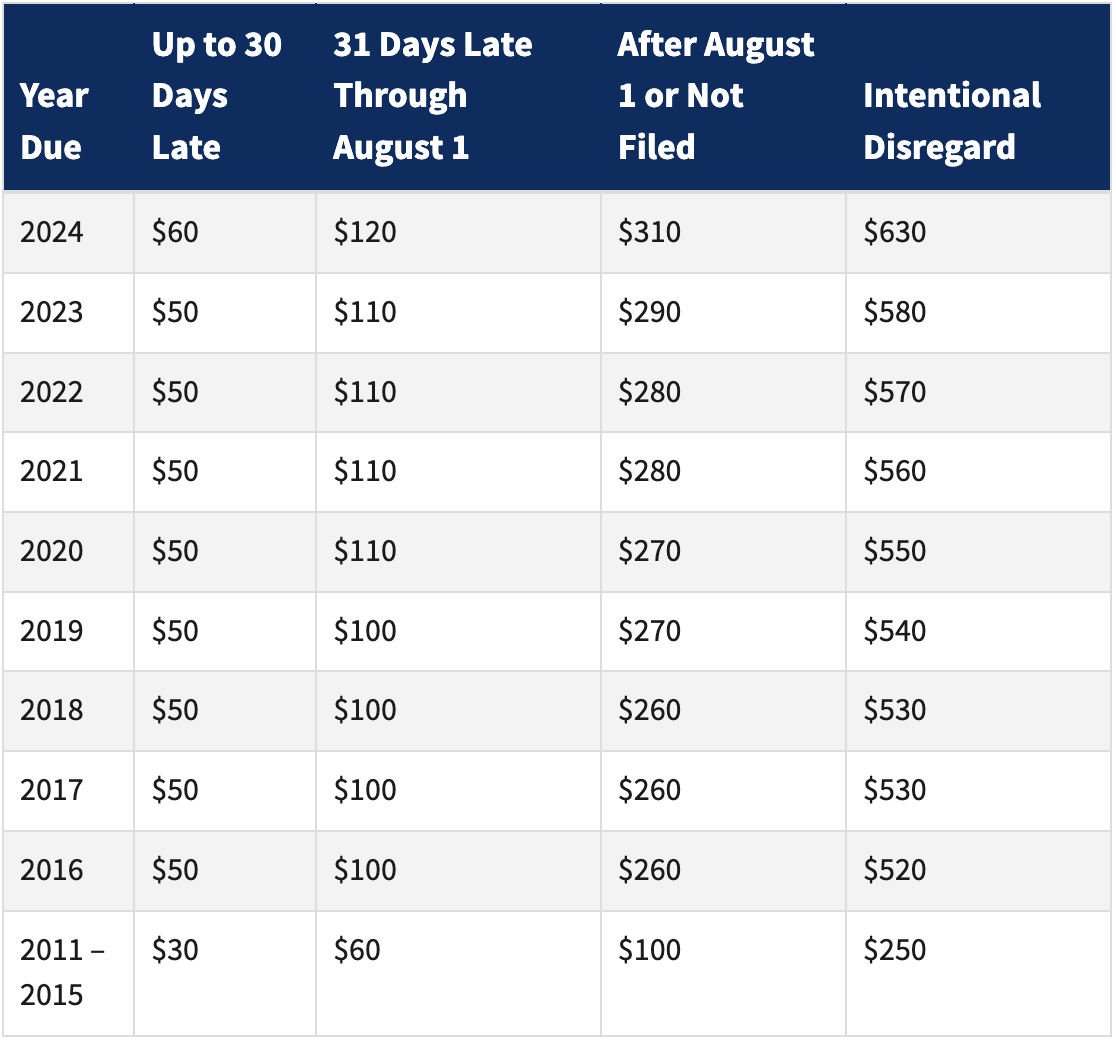This screenshot has width=1116, height=1040.
Task: Select the 2024 year cell
Action: [x=52, y=232]
